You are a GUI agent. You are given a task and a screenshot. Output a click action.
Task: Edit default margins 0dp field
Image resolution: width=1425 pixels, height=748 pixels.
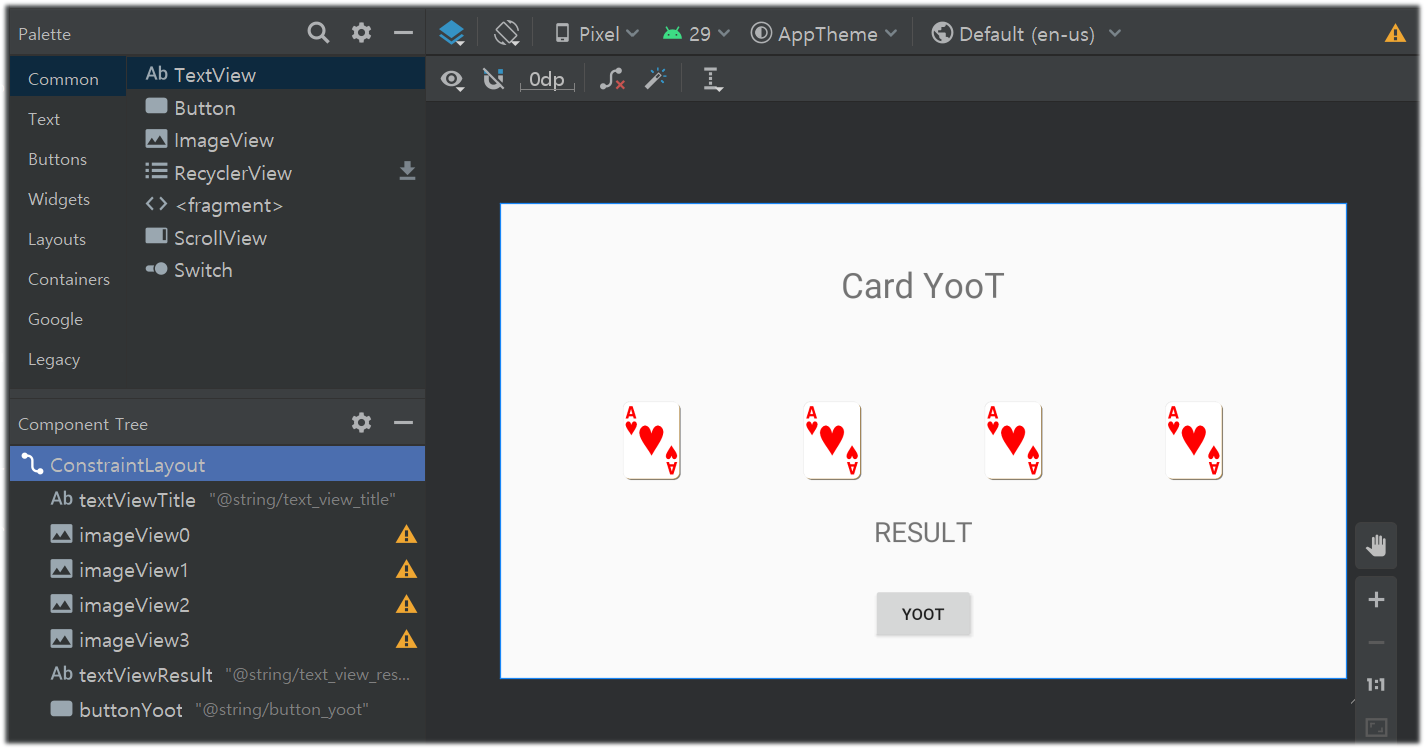547,80
